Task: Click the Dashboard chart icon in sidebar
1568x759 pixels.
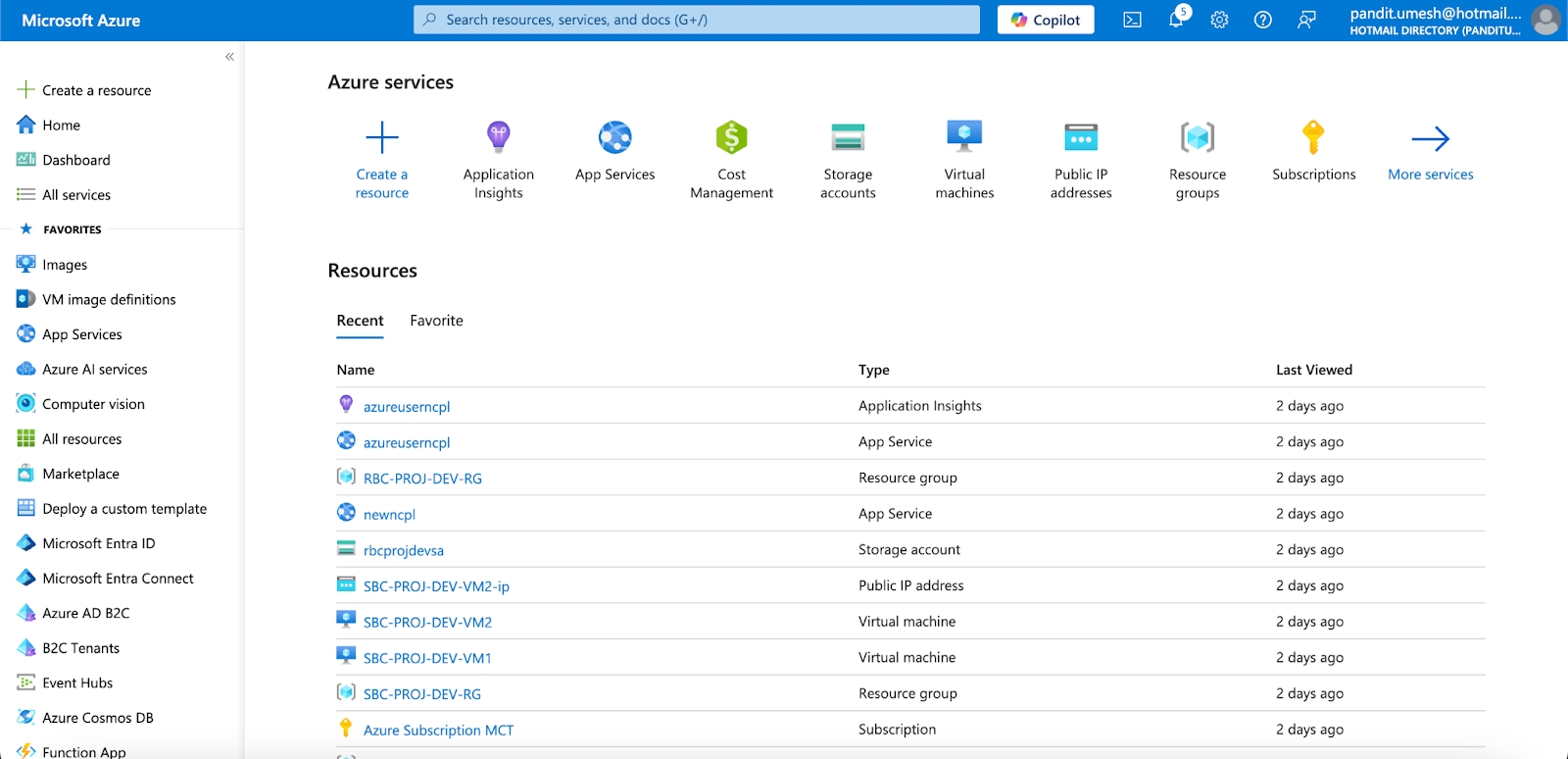Action: click(26, 160)
